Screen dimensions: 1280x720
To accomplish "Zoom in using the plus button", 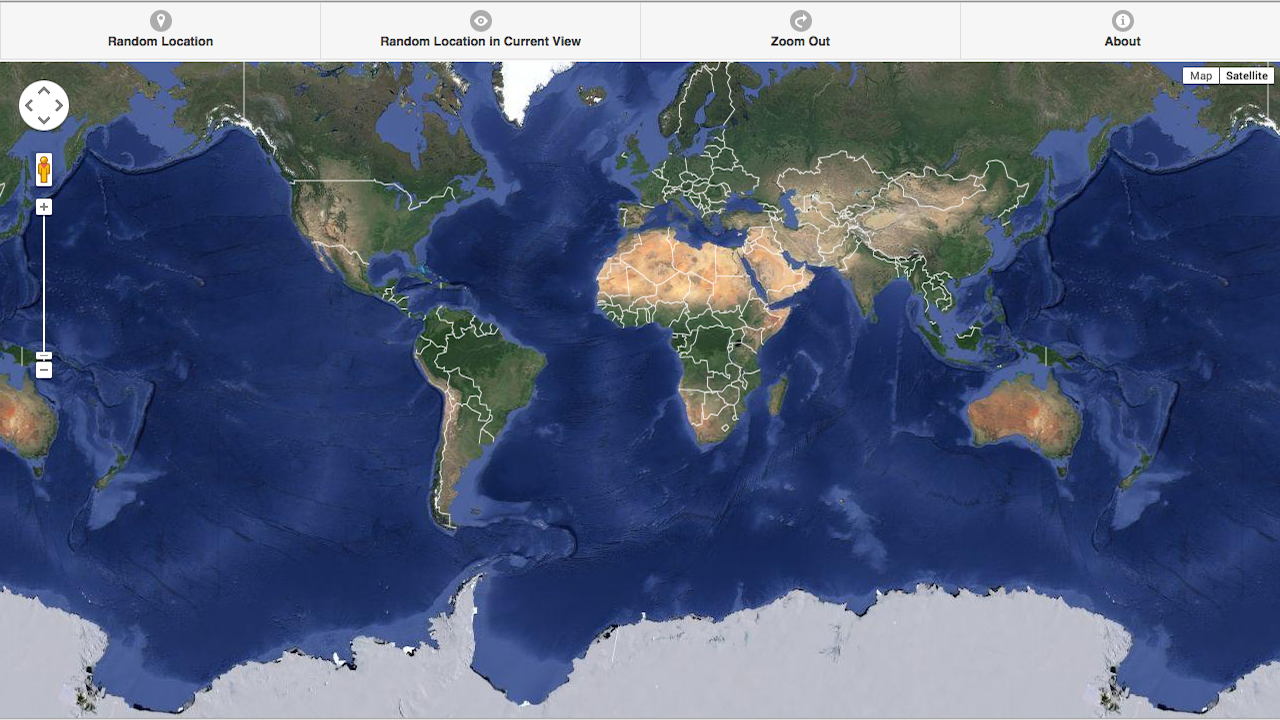I will (44, 206).
